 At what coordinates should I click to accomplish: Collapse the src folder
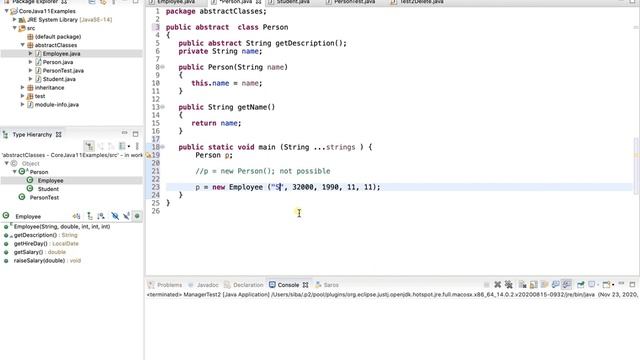[x=15, y=28]
